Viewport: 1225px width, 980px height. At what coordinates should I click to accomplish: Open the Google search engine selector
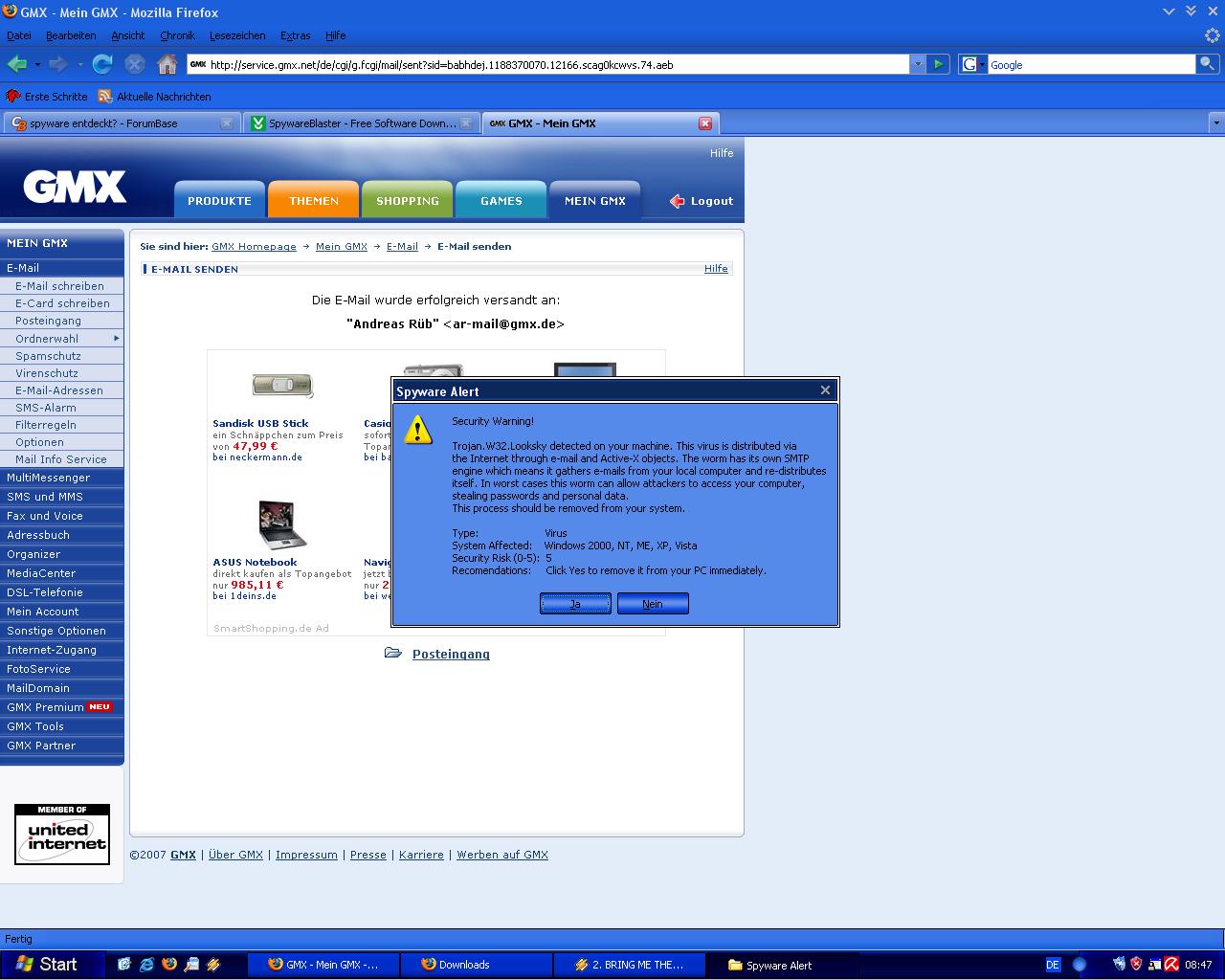(x=972, y=64)
